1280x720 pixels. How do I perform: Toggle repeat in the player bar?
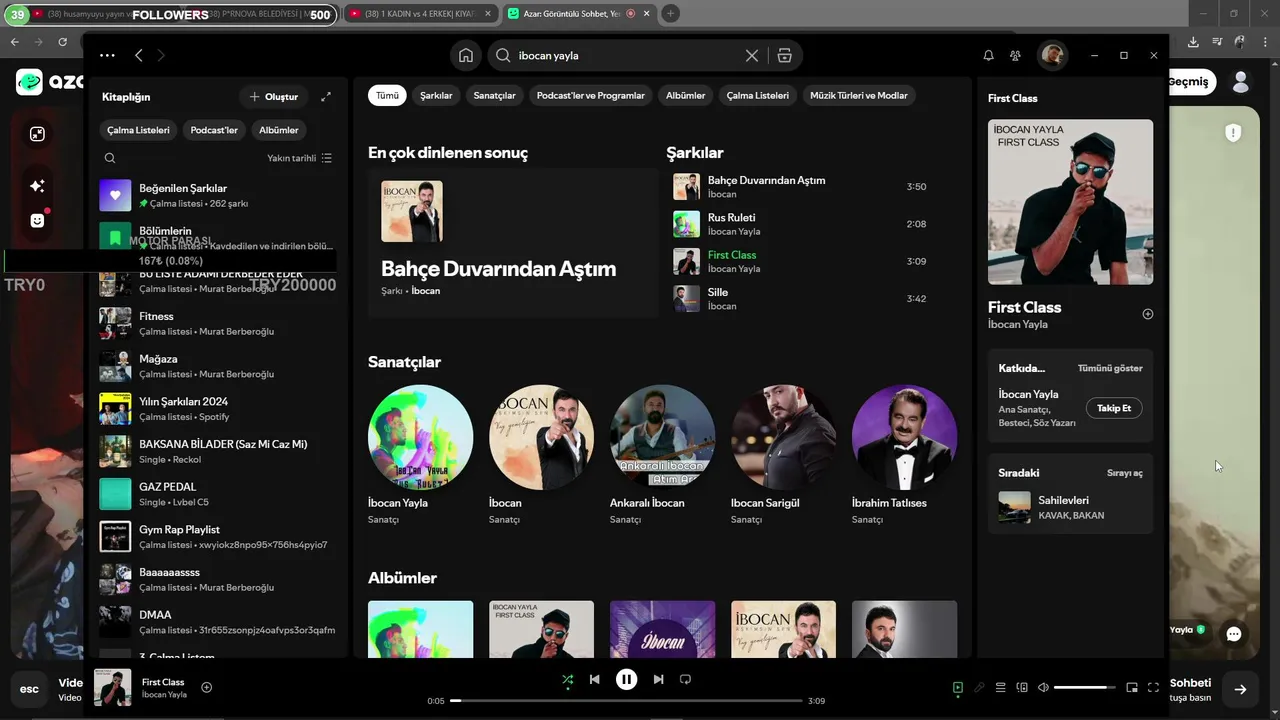[x=685, y=680]
